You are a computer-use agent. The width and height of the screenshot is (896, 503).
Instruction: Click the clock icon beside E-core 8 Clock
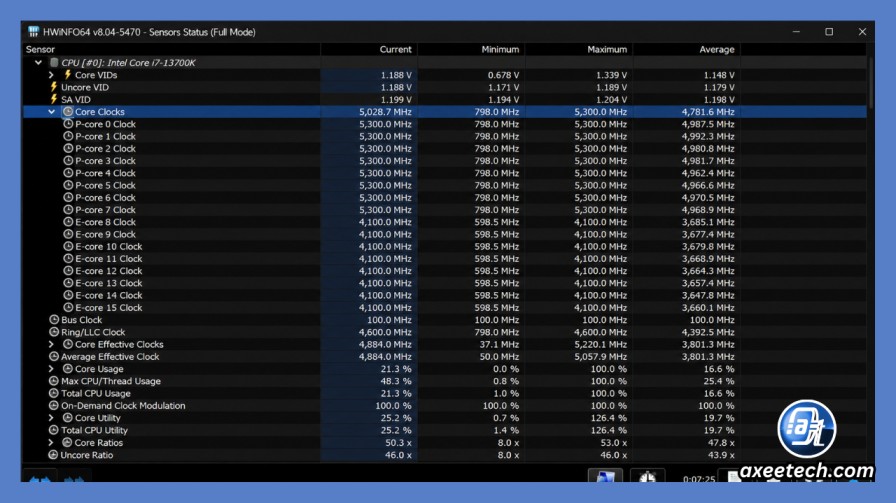point(68,222)
